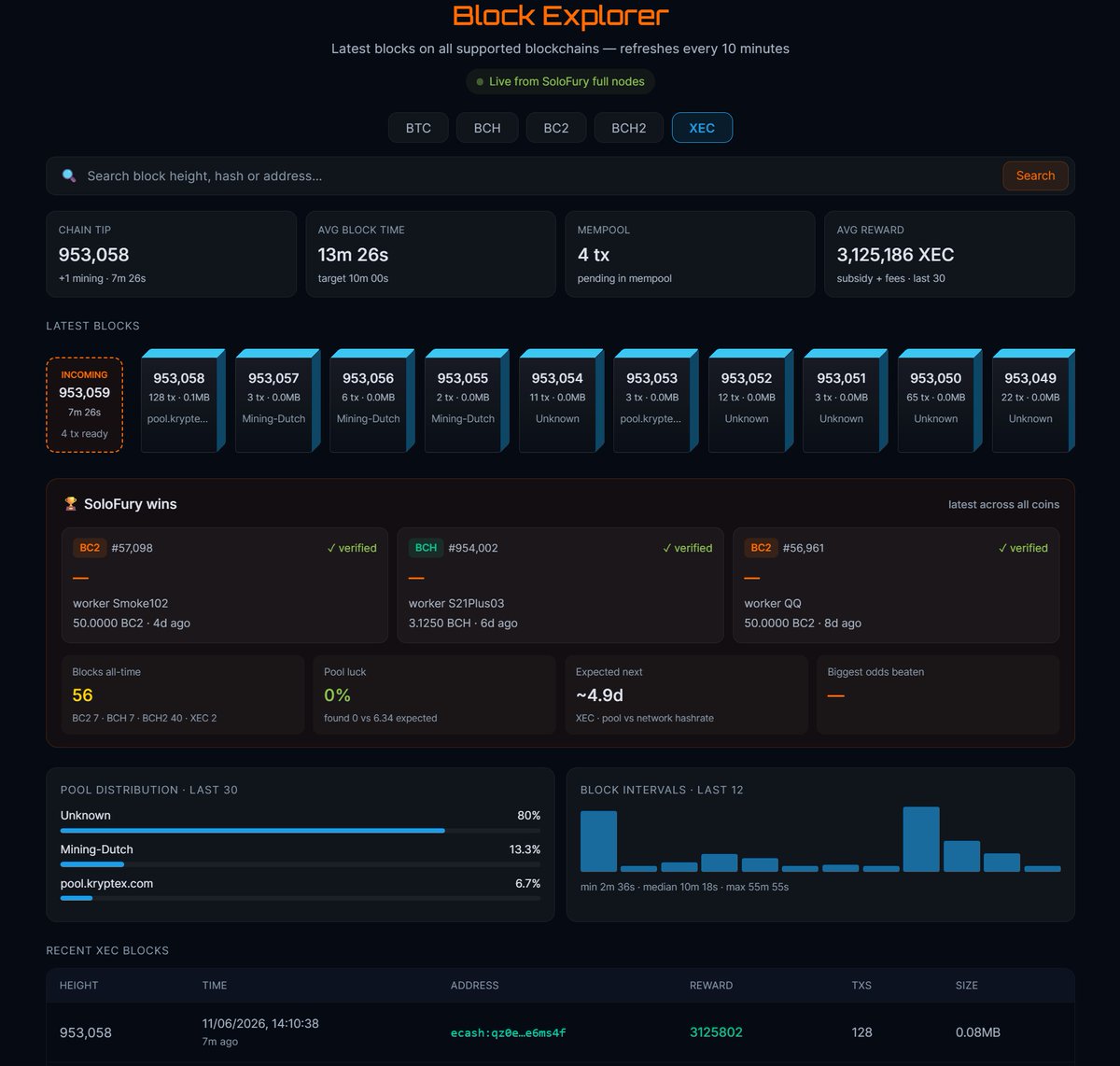
Task: Open block 953,053 cube
Action: point(656,400)
